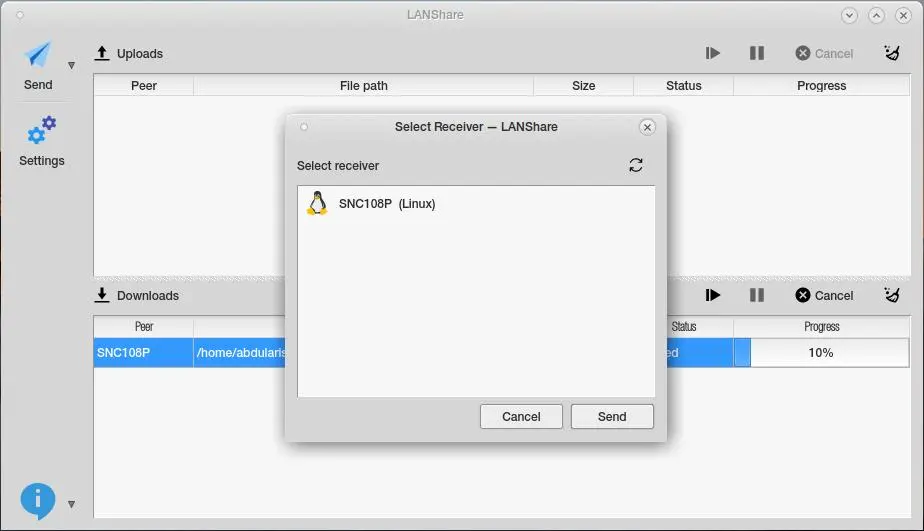Click the 10% download progress bar
The width and height of the screenshot is (924, 531).
pyautogui.click(x=821, y=352)
